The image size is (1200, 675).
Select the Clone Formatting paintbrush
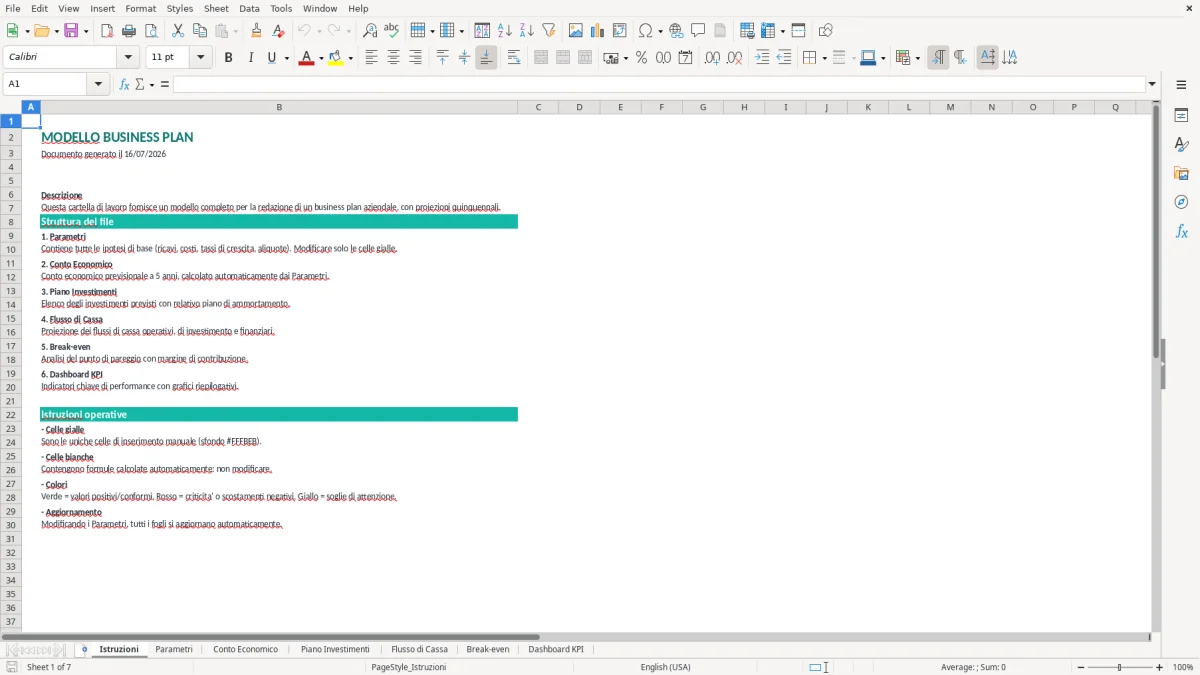pos(257,31)
